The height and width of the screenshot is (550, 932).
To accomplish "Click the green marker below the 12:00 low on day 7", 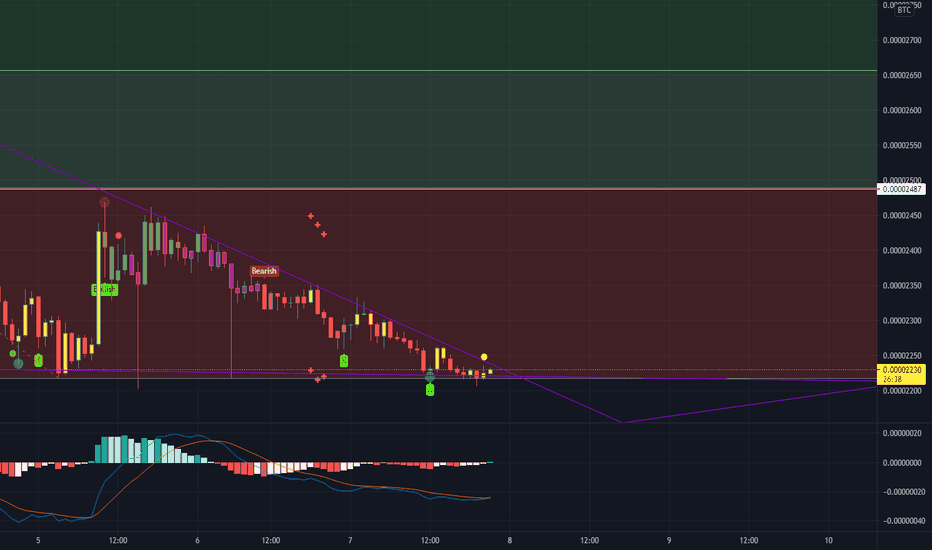I will coord(430,390).
